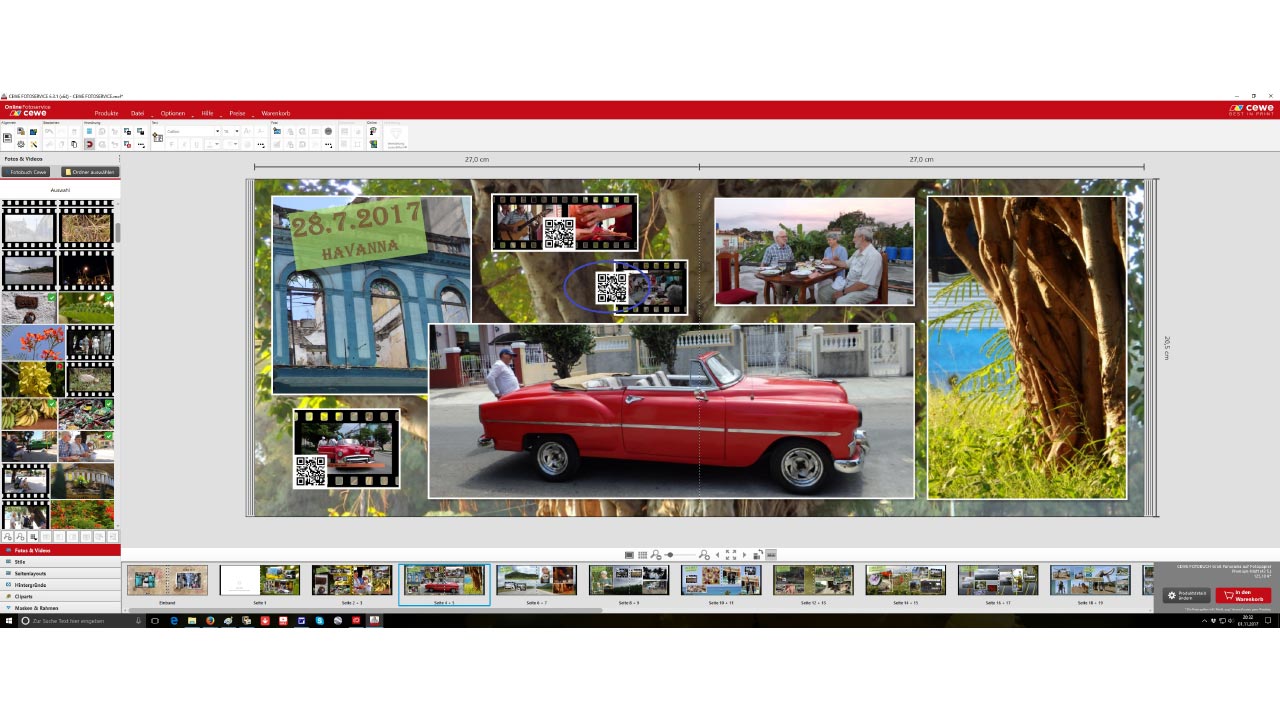Click the zoom slider handle below the canvas
The image size is (1280, 720).
point(669,555)
